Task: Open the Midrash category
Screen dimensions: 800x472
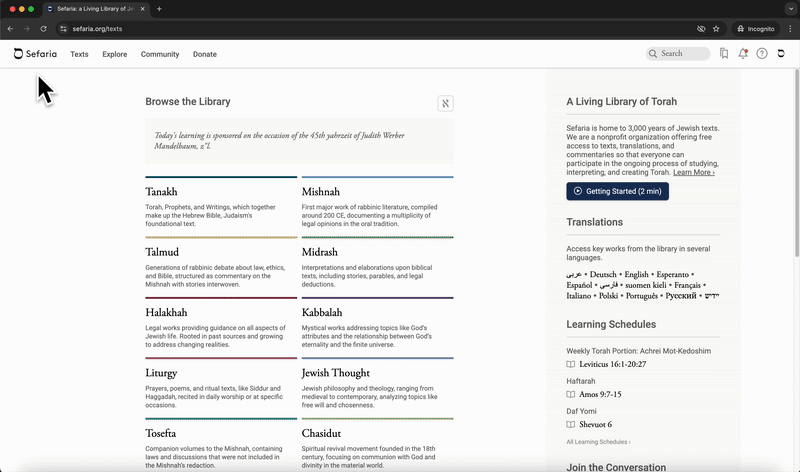Action: 319,252
